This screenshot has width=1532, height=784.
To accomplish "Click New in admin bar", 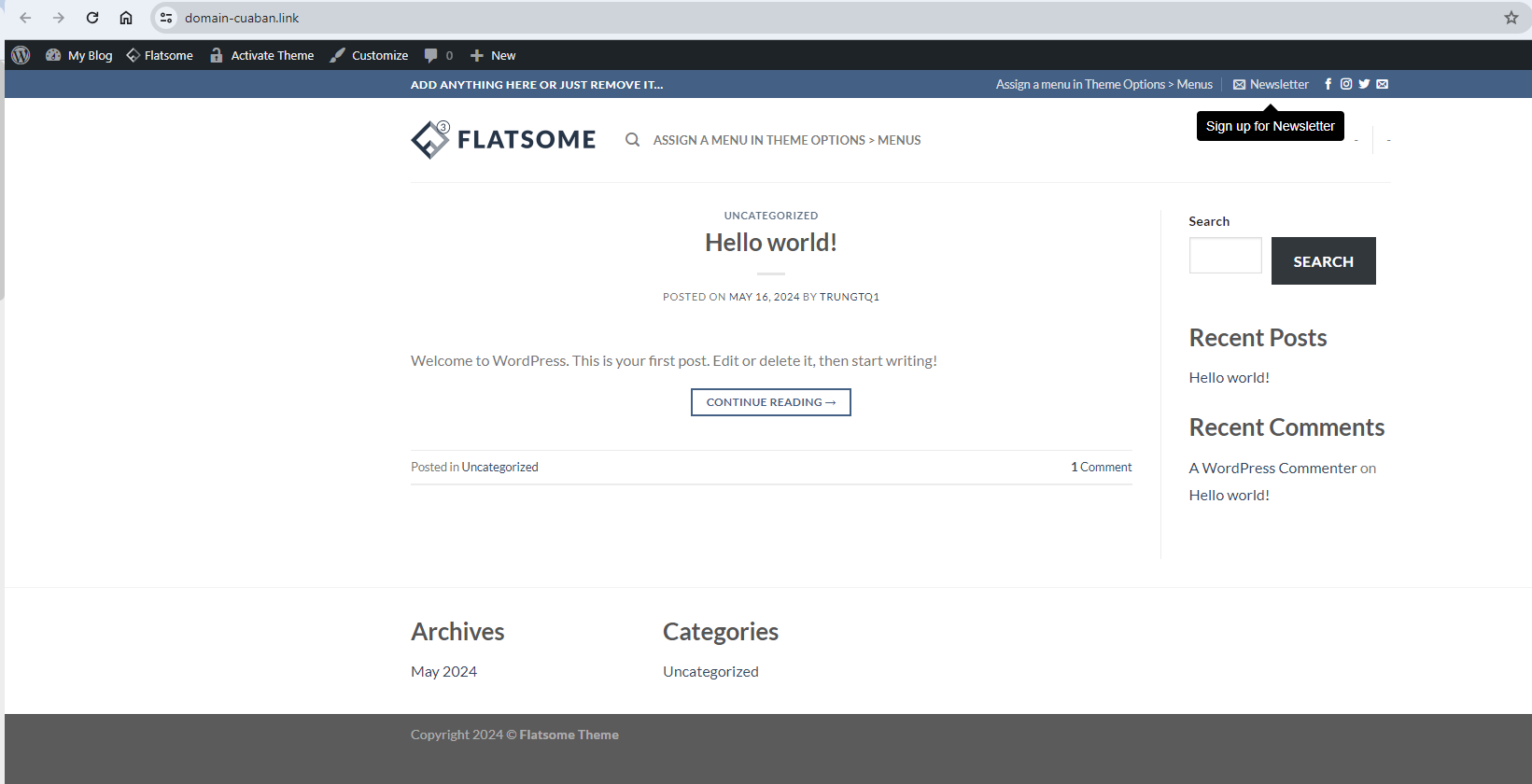I will click(493, 55).
